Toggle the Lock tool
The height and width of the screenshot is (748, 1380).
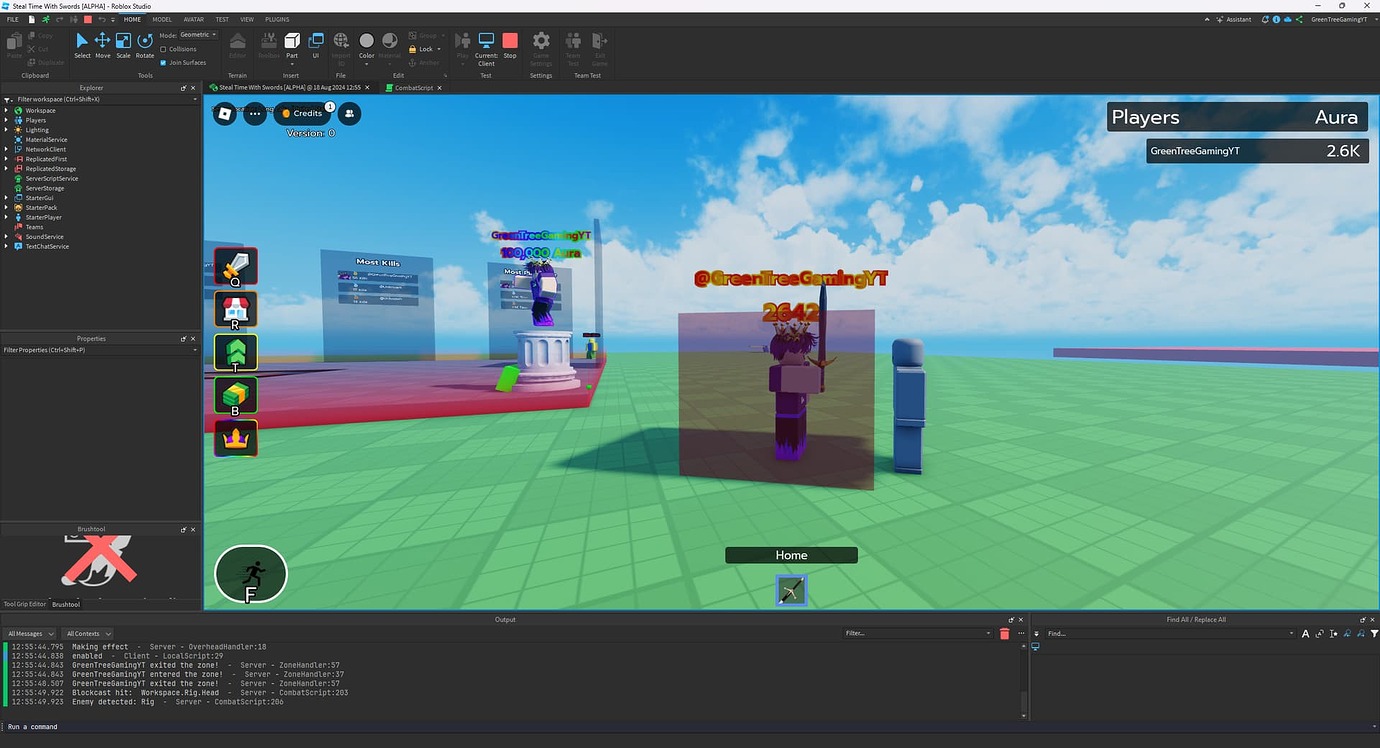click(421, 48)
